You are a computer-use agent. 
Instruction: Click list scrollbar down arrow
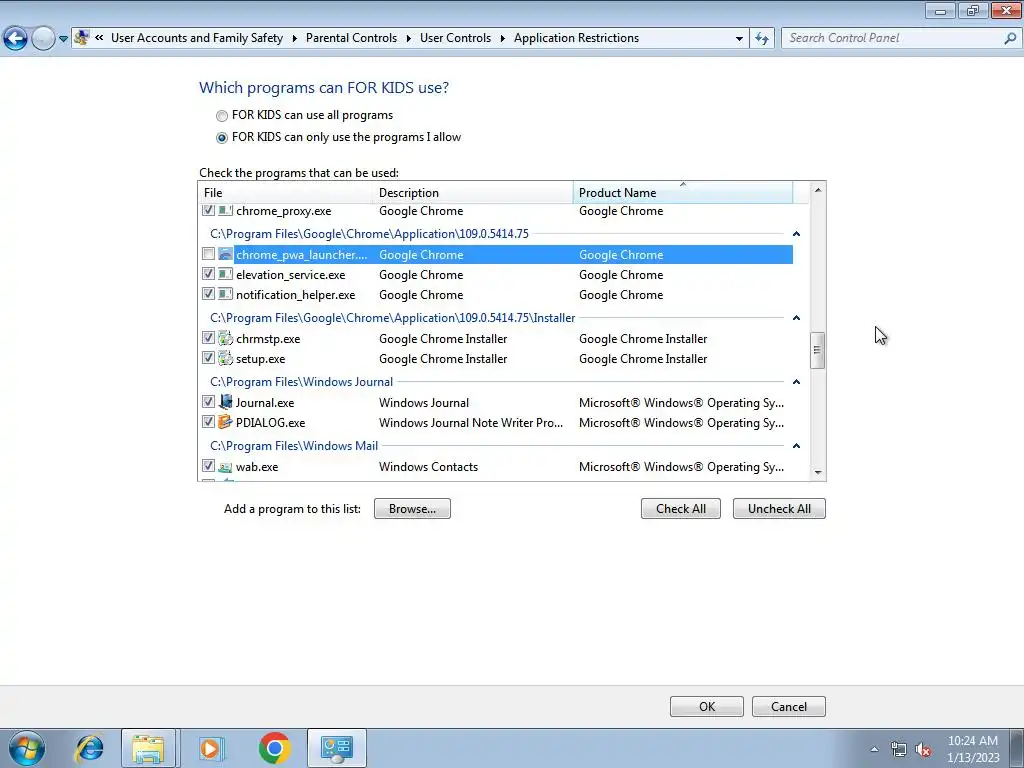[818, 473]
